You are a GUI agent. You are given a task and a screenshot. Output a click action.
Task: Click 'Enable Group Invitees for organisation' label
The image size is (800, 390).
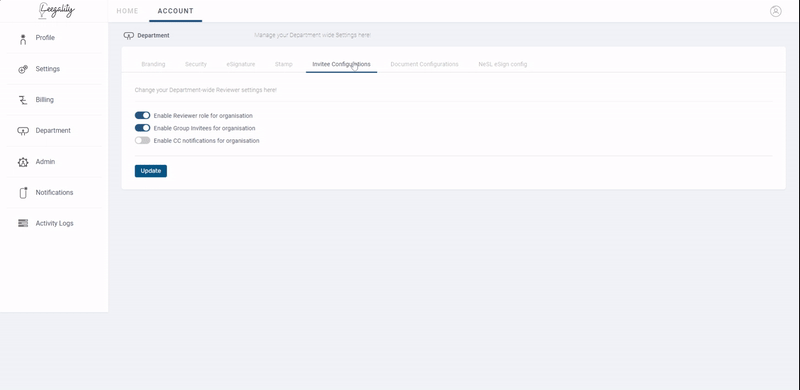pos(205,129)
